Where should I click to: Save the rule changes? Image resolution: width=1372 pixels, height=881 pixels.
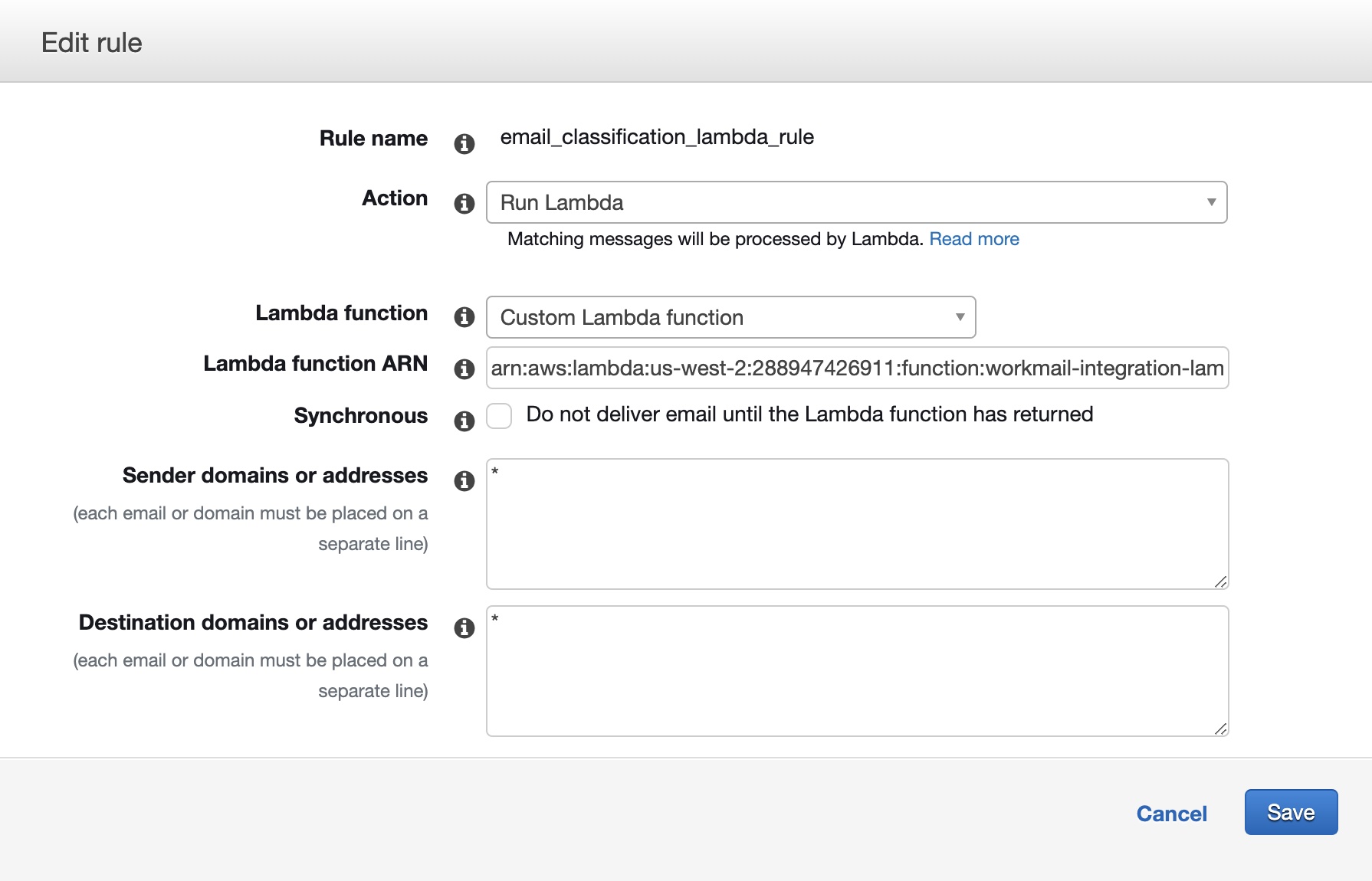[x=1291, y=812]
